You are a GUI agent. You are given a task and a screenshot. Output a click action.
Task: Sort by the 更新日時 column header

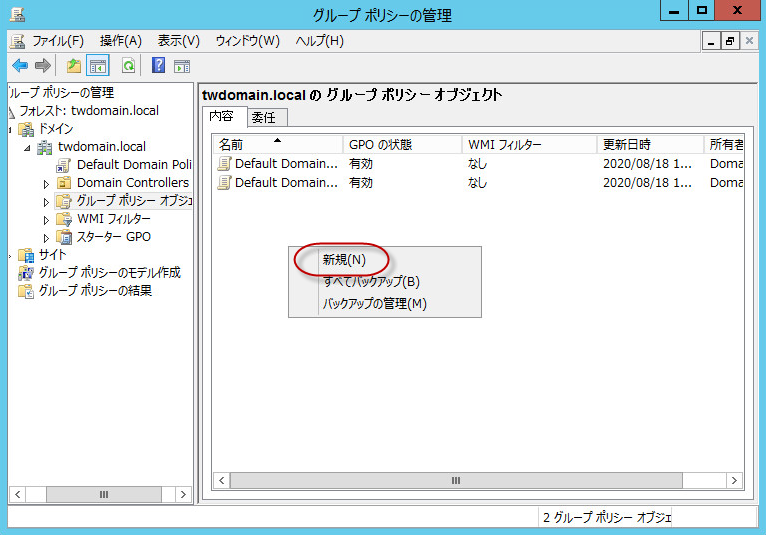point(649,145)
